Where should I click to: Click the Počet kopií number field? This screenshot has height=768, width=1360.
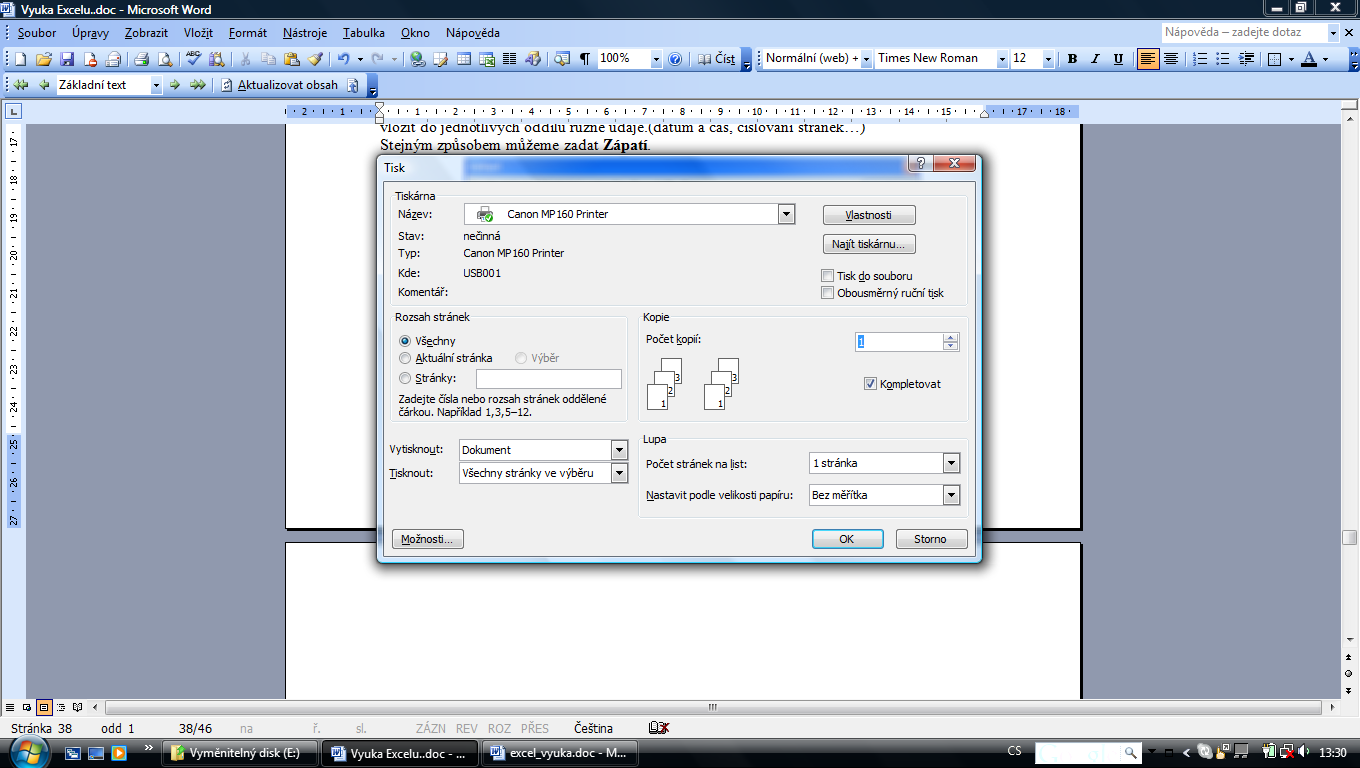tap(899, 342)
